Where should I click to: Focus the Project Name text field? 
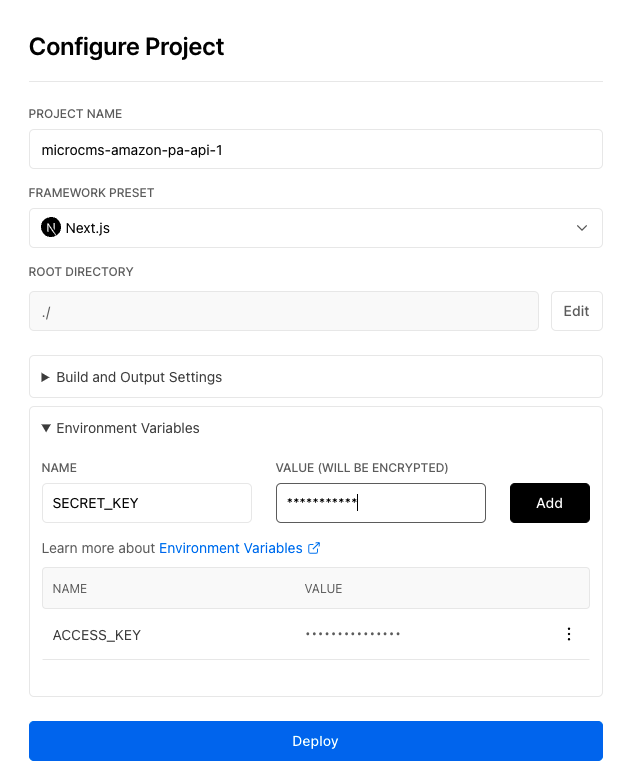pos(315,149)
